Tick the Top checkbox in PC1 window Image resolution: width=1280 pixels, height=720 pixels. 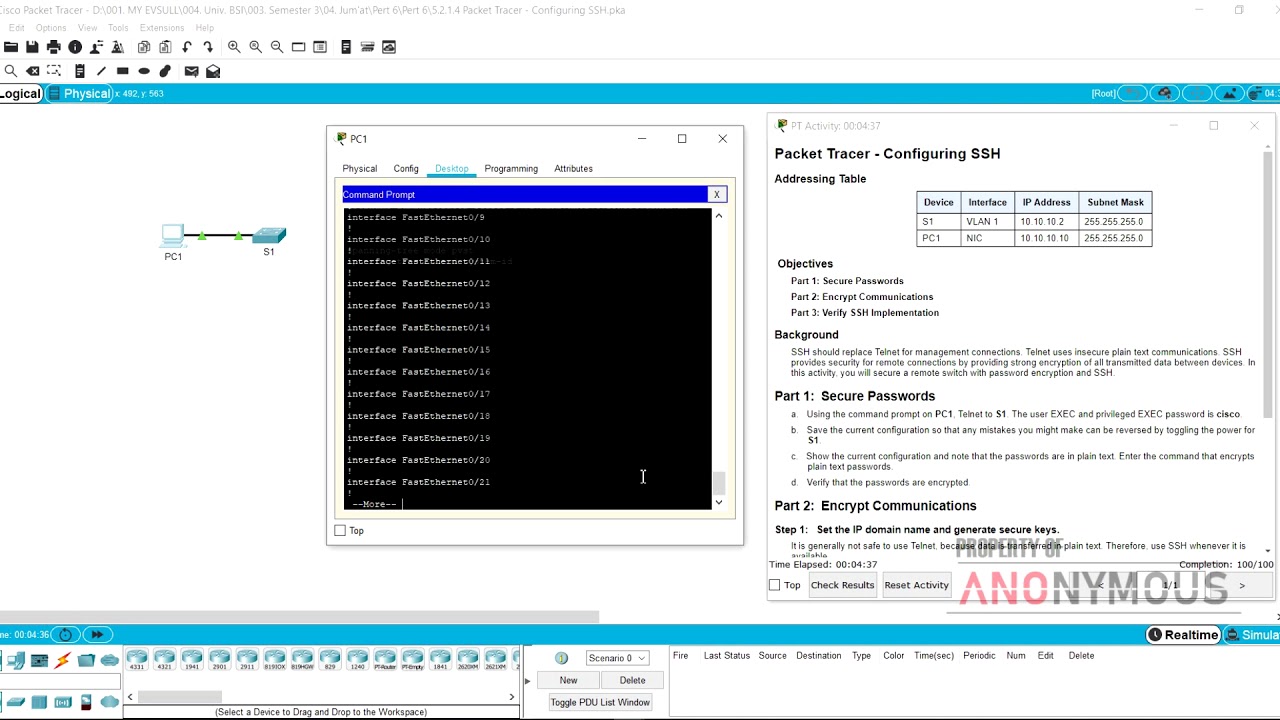coord(340,531)
